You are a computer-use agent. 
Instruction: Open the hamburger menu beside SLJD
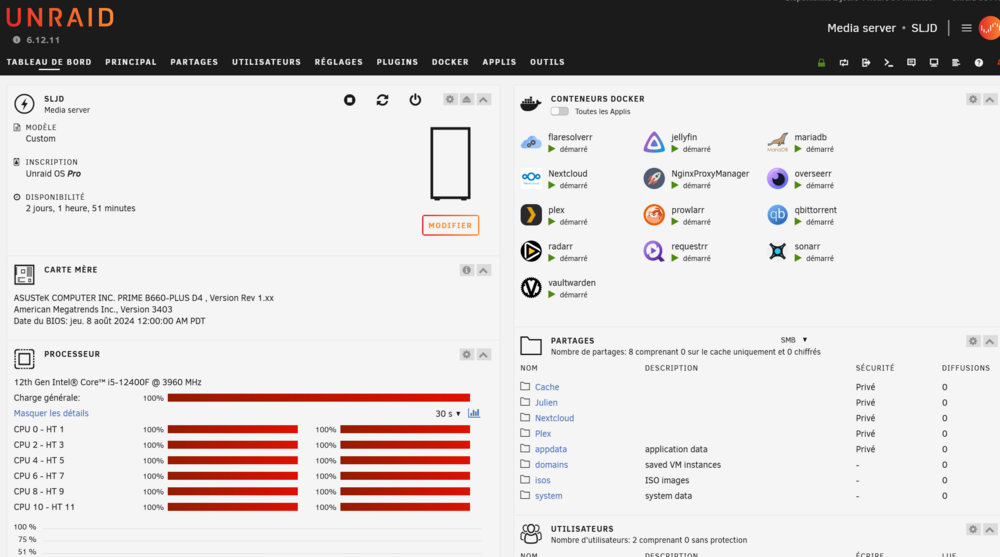[x=966, y=28]
